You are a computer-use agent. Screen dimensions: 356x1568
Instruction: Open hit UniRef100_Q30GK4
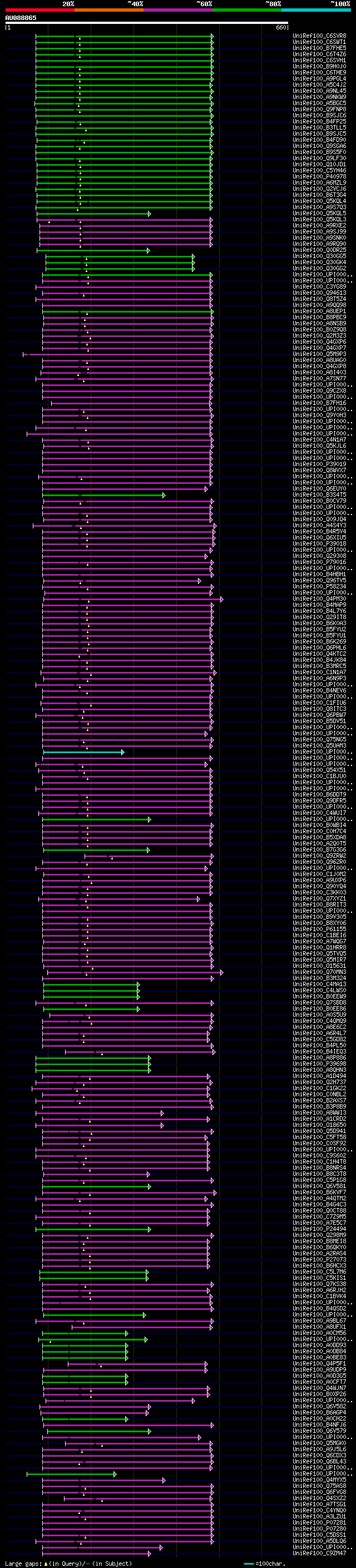[319, 263]
